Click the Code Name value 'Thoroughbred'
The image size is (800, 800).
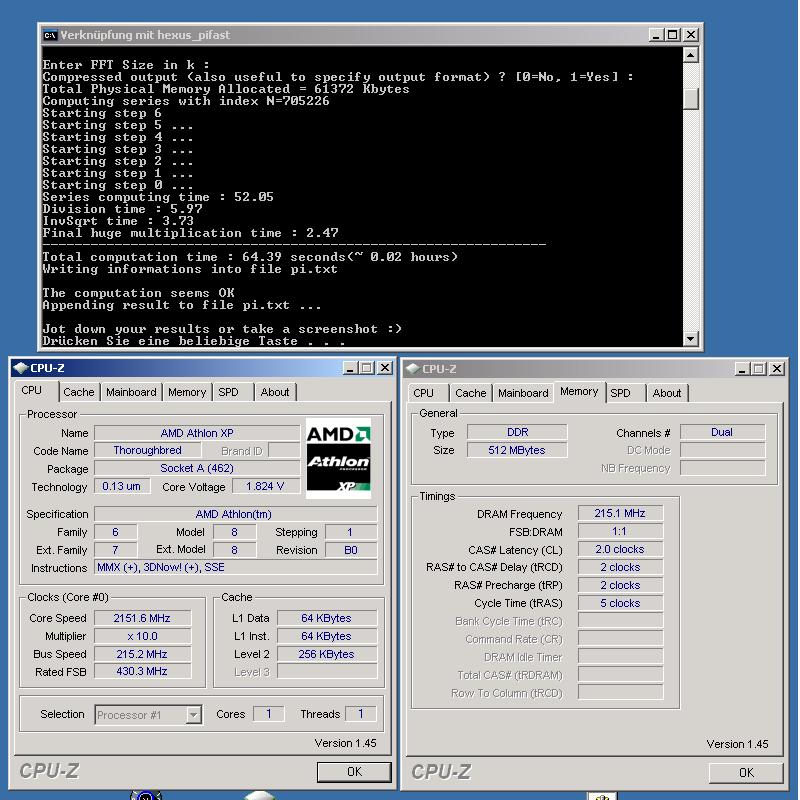[x=147, y=451]
